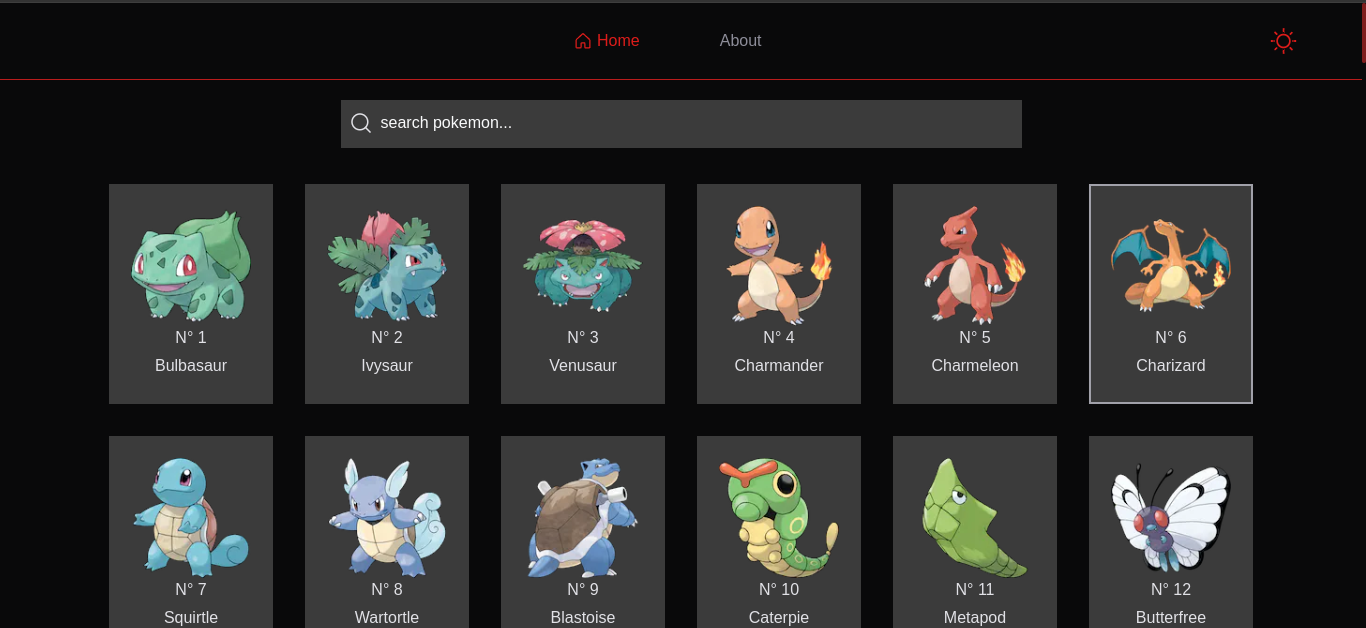The height and width of the screenshot is (628, 1366).
Task: Open the About page link
Action: point(740,41)
